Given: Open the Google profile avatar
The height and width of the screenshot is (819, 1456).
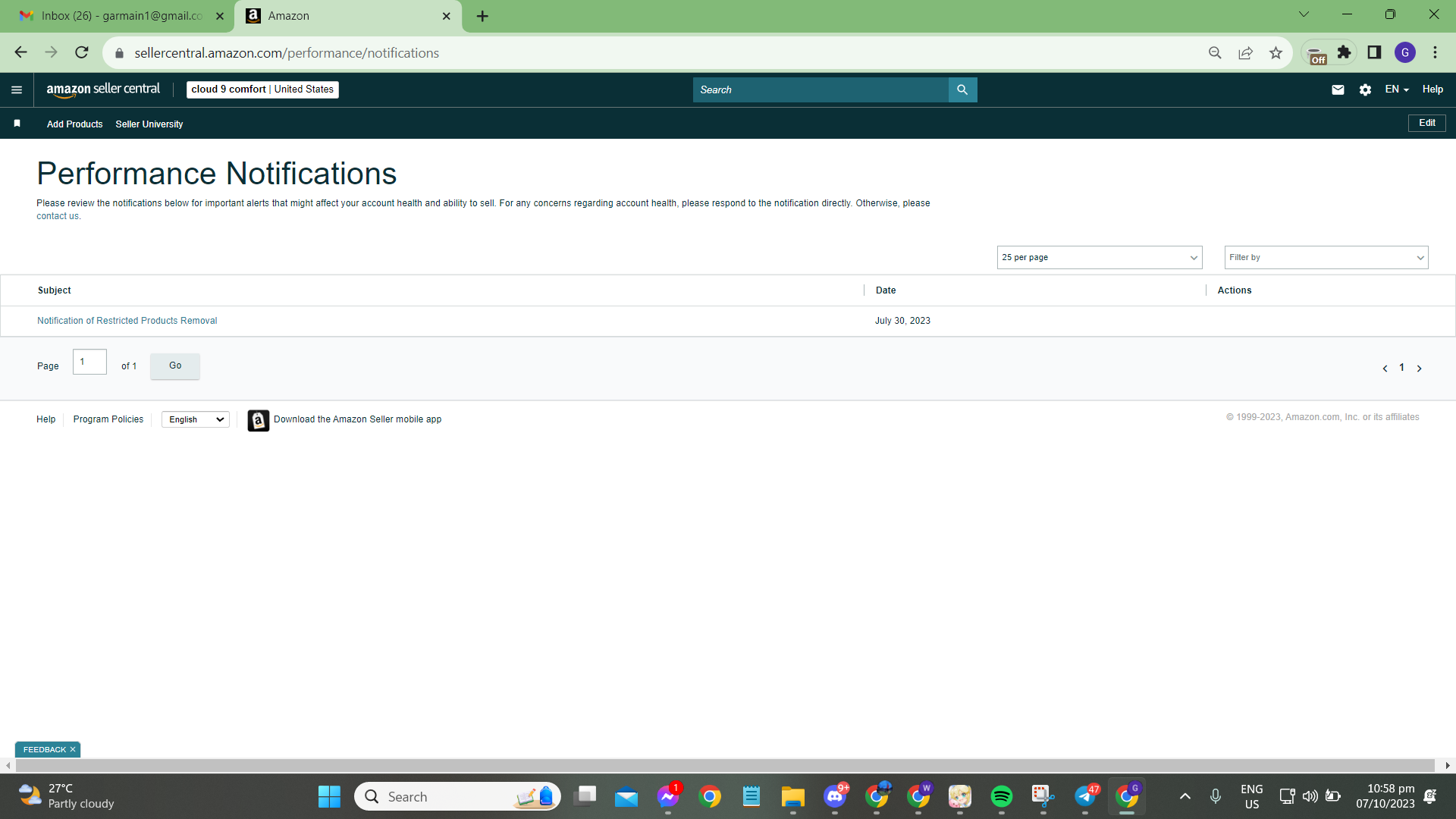Looking at the screenshot, I should coord(1405,52).
